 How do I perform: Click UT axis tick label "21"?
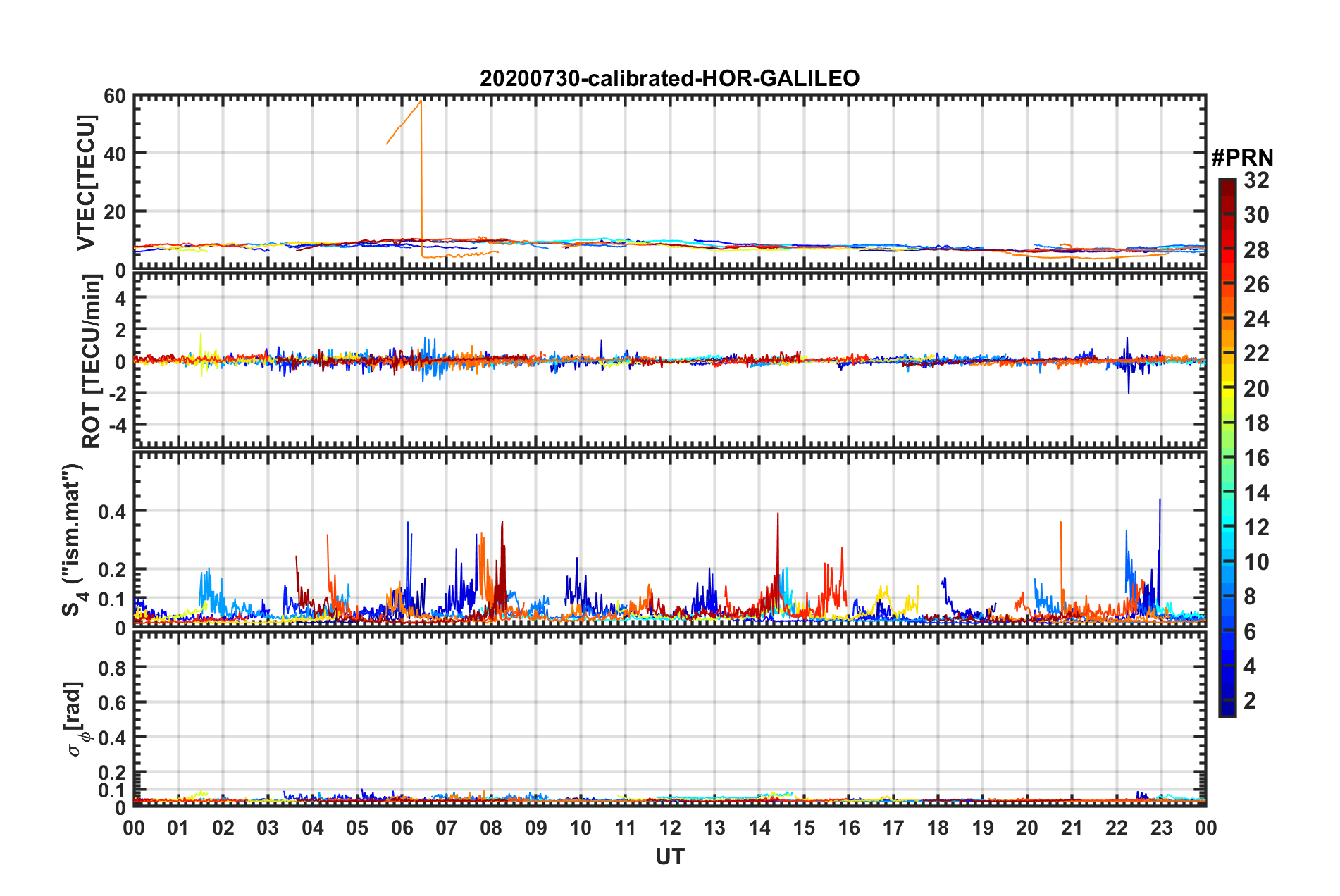pos(1072,828)
